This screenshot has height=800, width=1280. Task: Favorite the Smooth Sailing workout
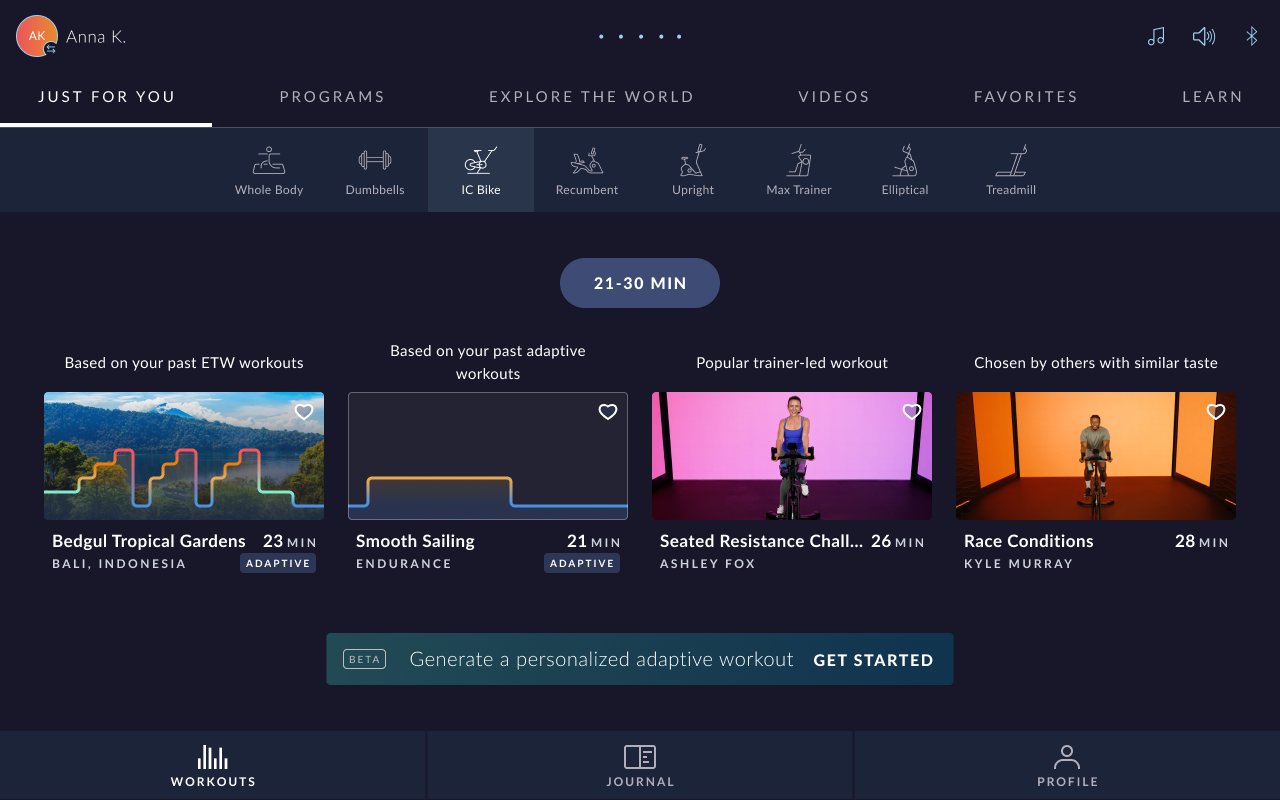pyautogui.click(x=608, y=412)
